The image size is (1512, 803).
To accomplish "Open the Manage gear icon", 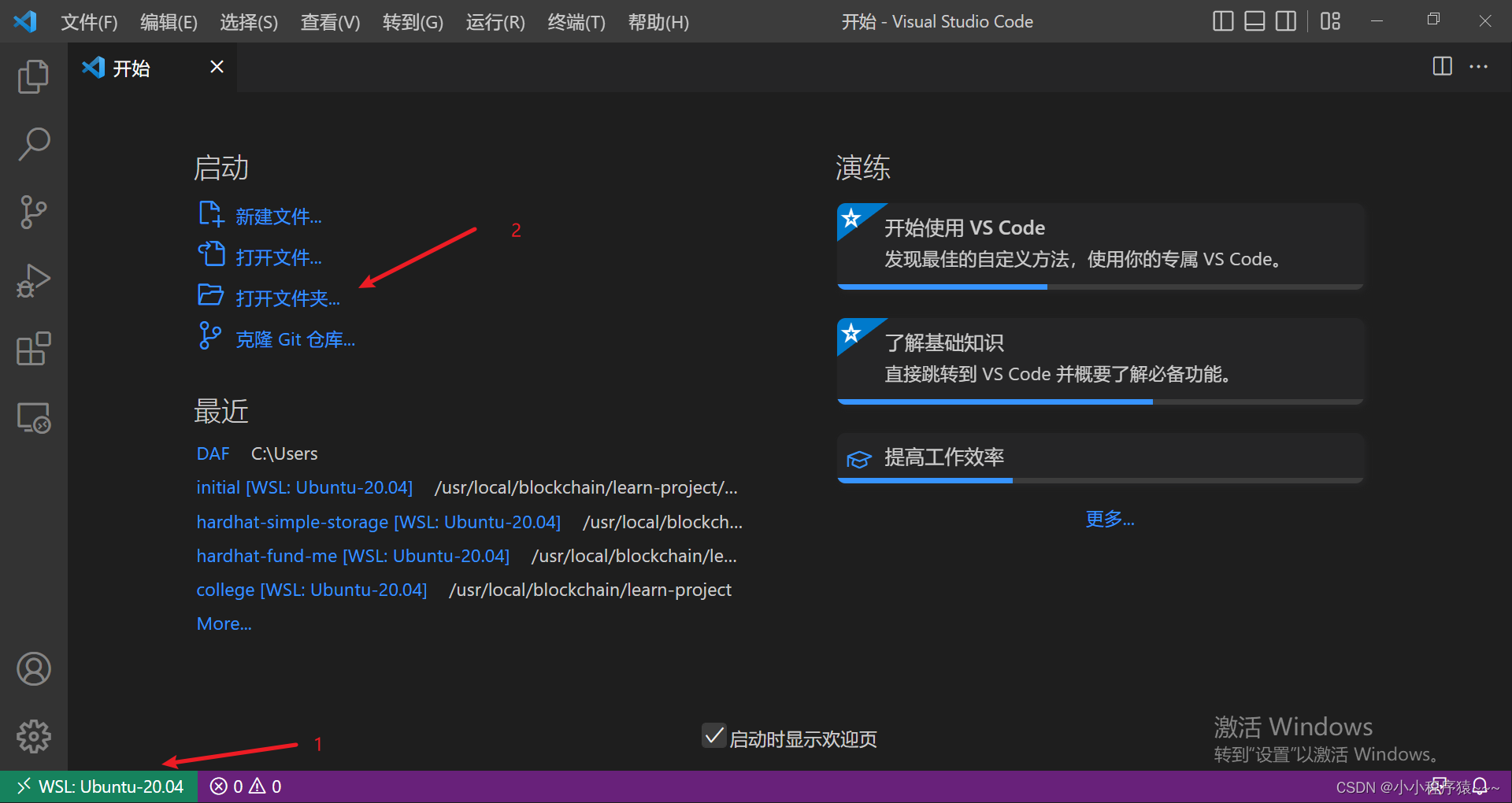I will click(x=33, y=737).
